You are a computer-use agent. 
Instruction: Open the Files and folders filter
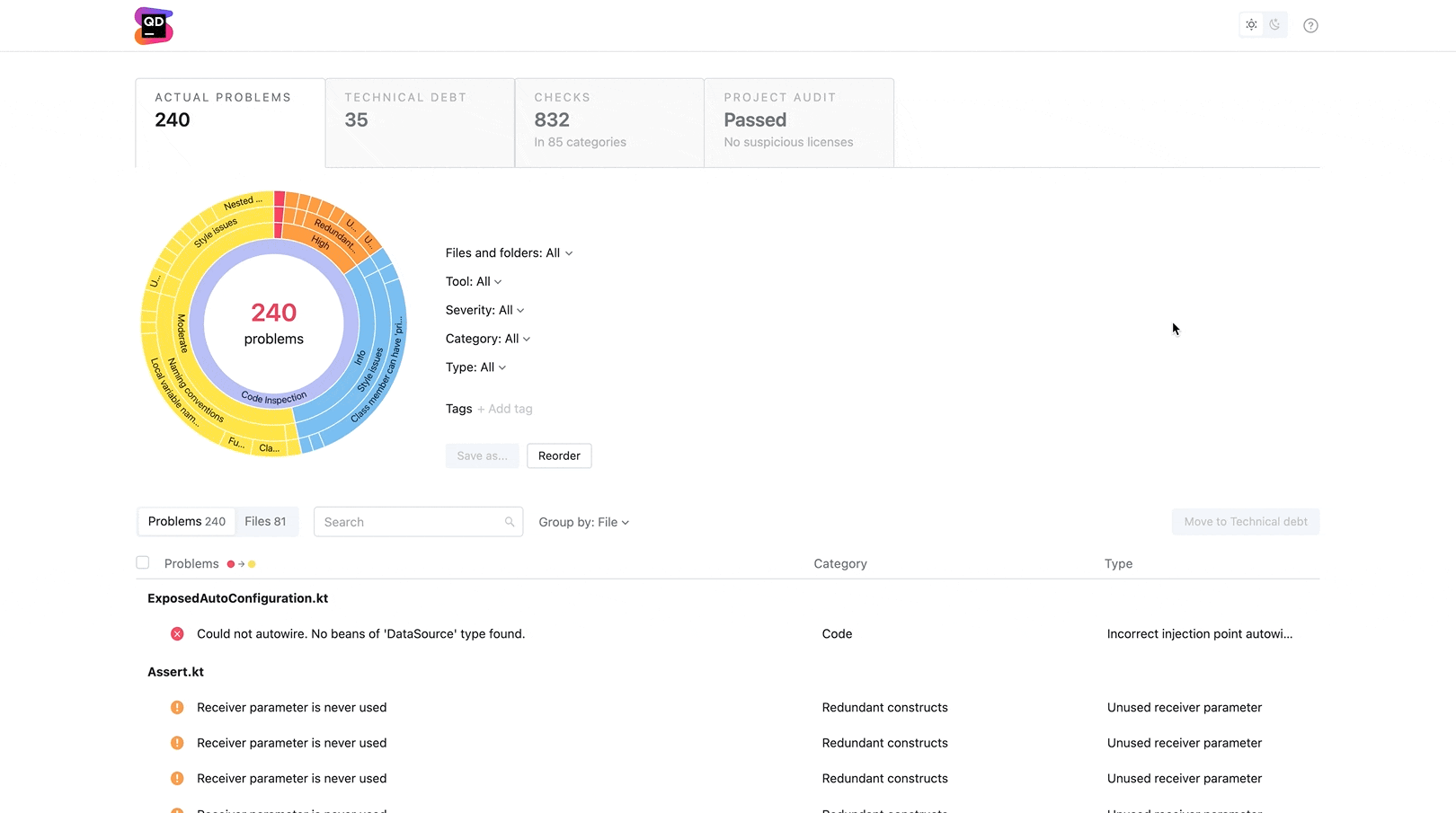(x=509, y=252)
